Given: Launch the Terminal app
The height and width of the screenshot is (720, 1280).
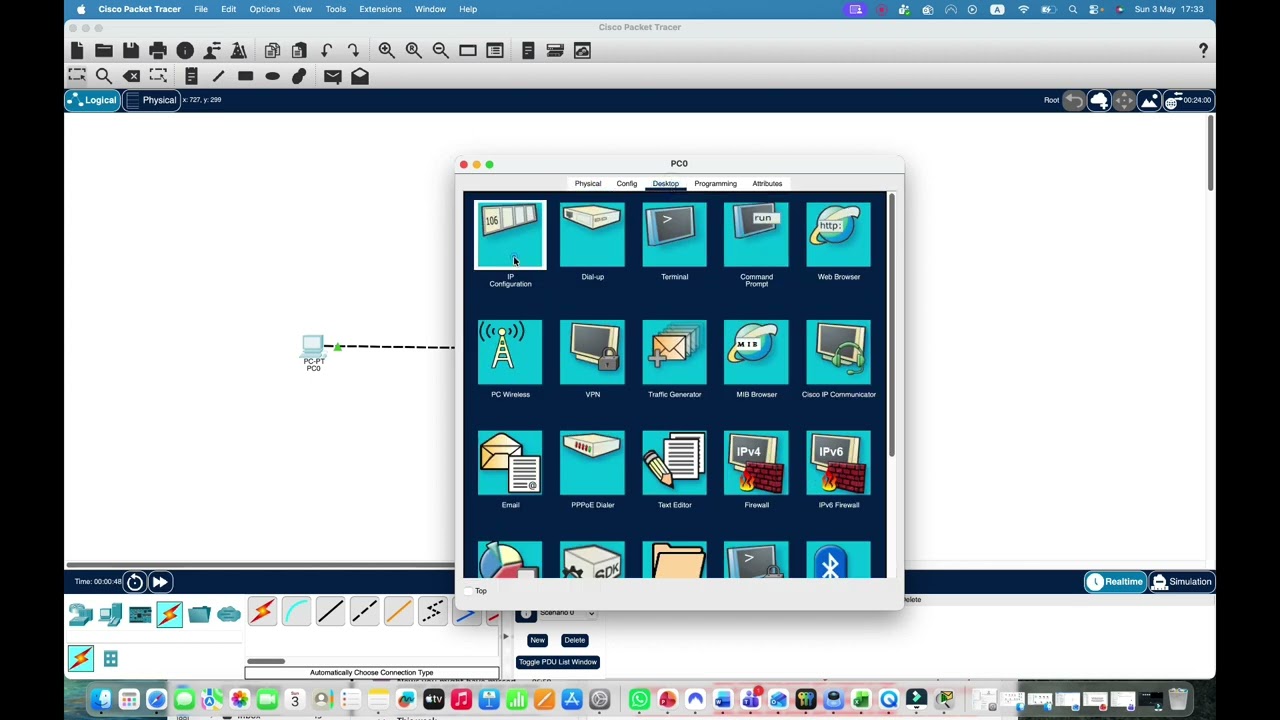Looking at the screenshot, I should [x=674, y=236].
